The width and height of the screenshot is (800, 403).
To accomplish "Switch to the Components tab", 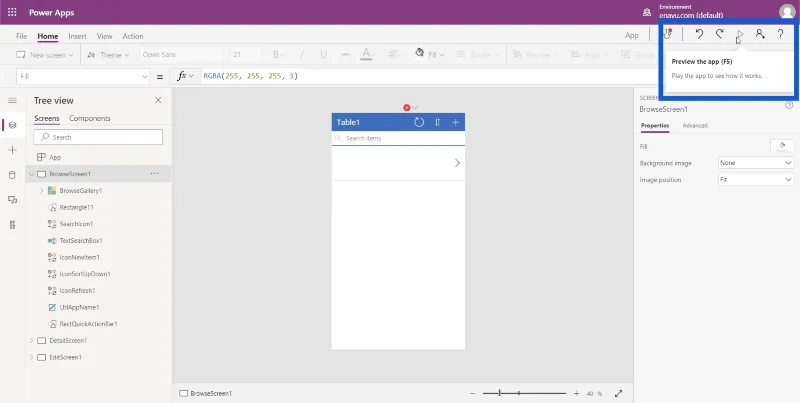I will pyautogui.click(x=90, y=118).
